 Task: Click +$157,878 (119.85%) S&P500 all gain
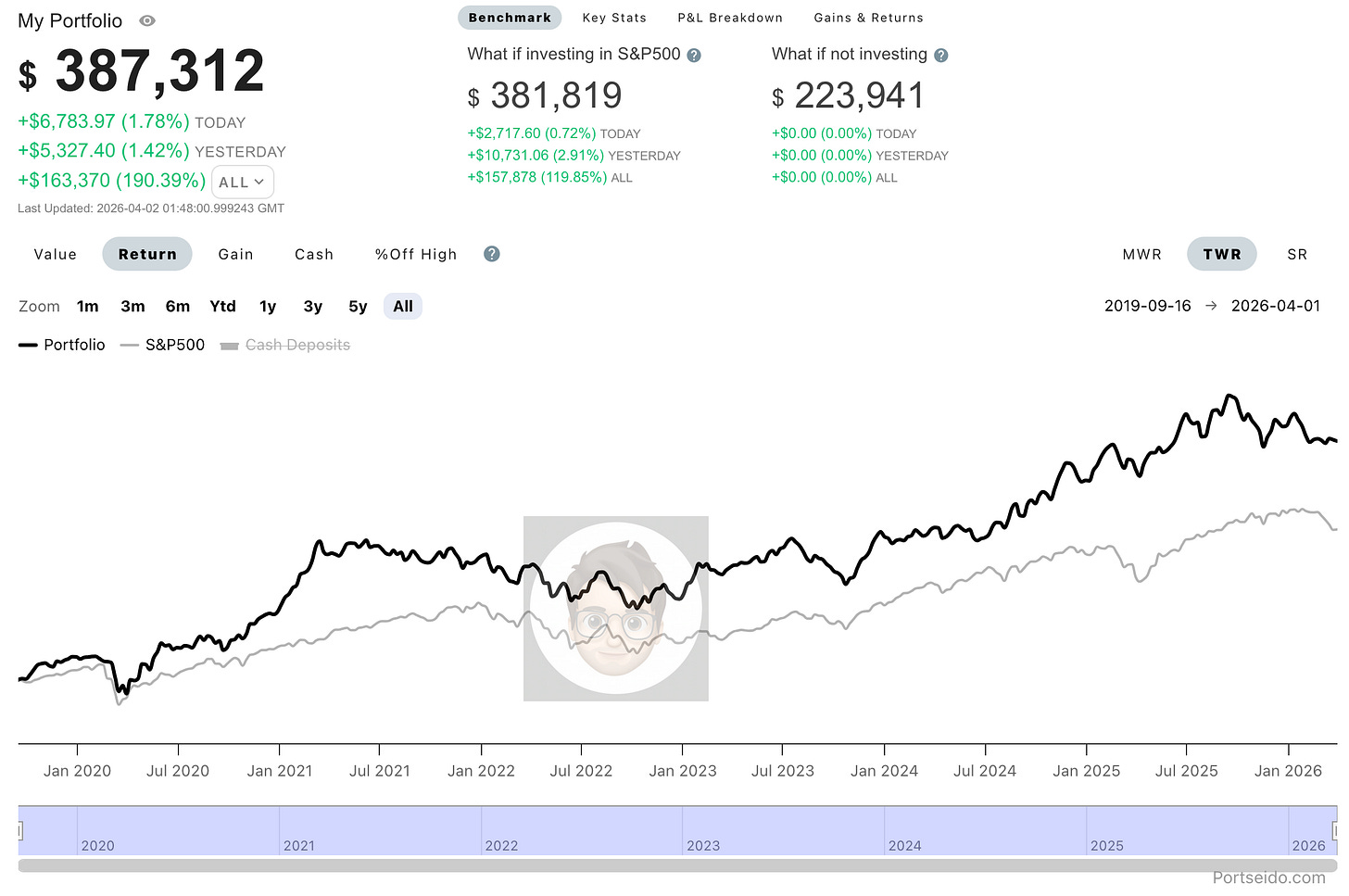[537, 177]
